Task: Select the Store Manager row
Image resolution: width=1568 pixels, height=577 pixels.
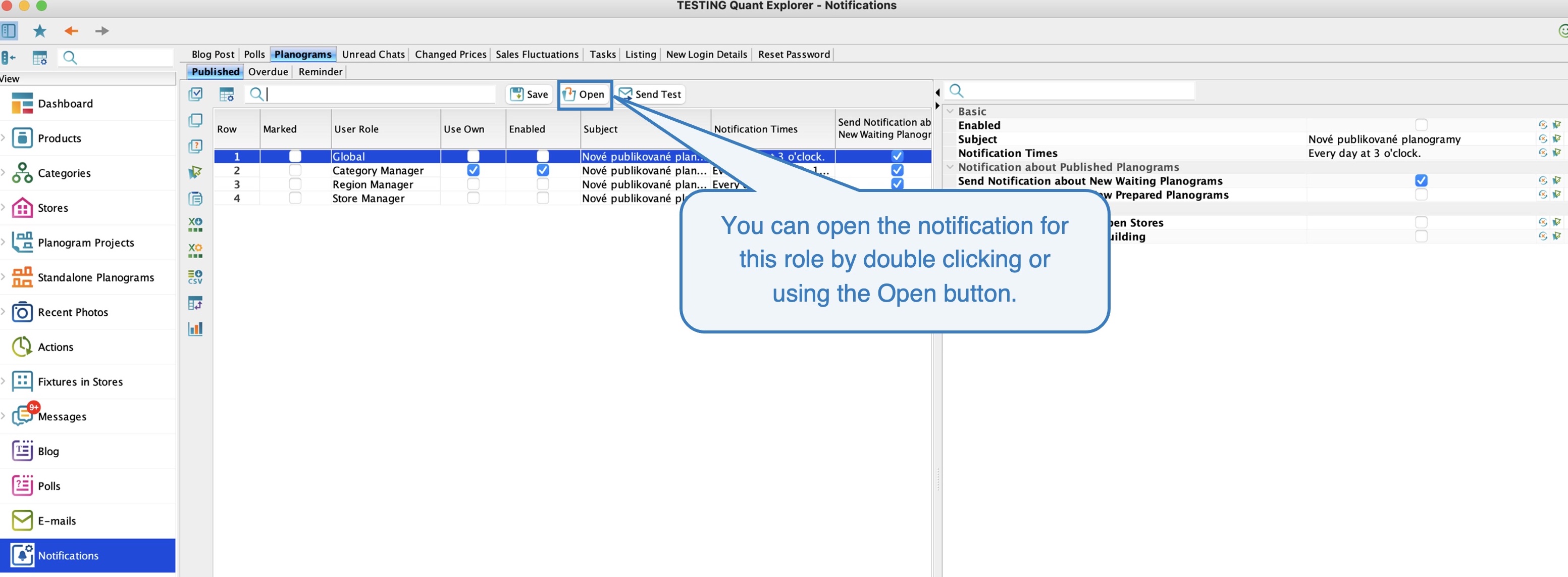Action: click(x=572, y=198)
